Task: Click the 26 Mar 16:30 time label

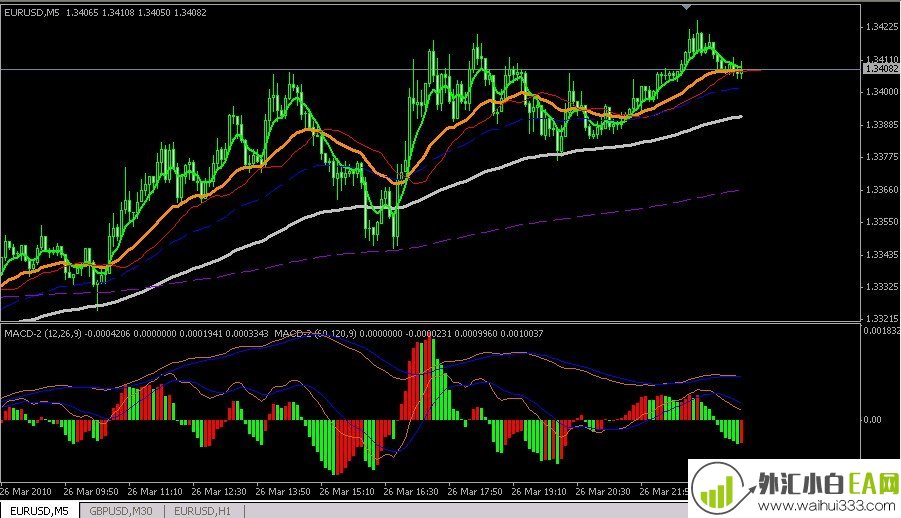Action: point(412,493)
